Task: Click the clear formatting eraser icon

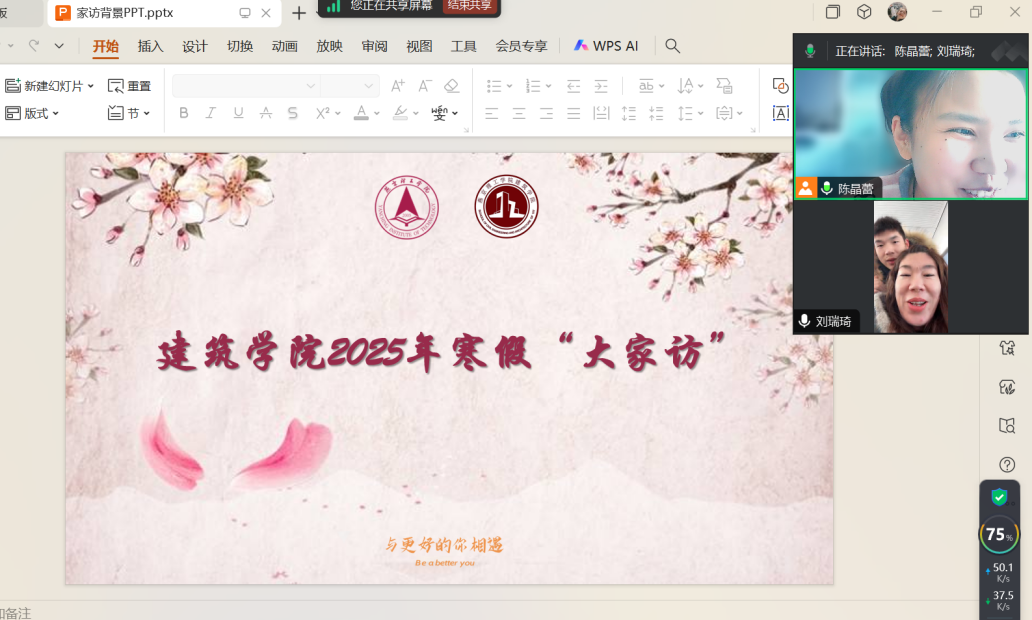Action: pos(451,86)
